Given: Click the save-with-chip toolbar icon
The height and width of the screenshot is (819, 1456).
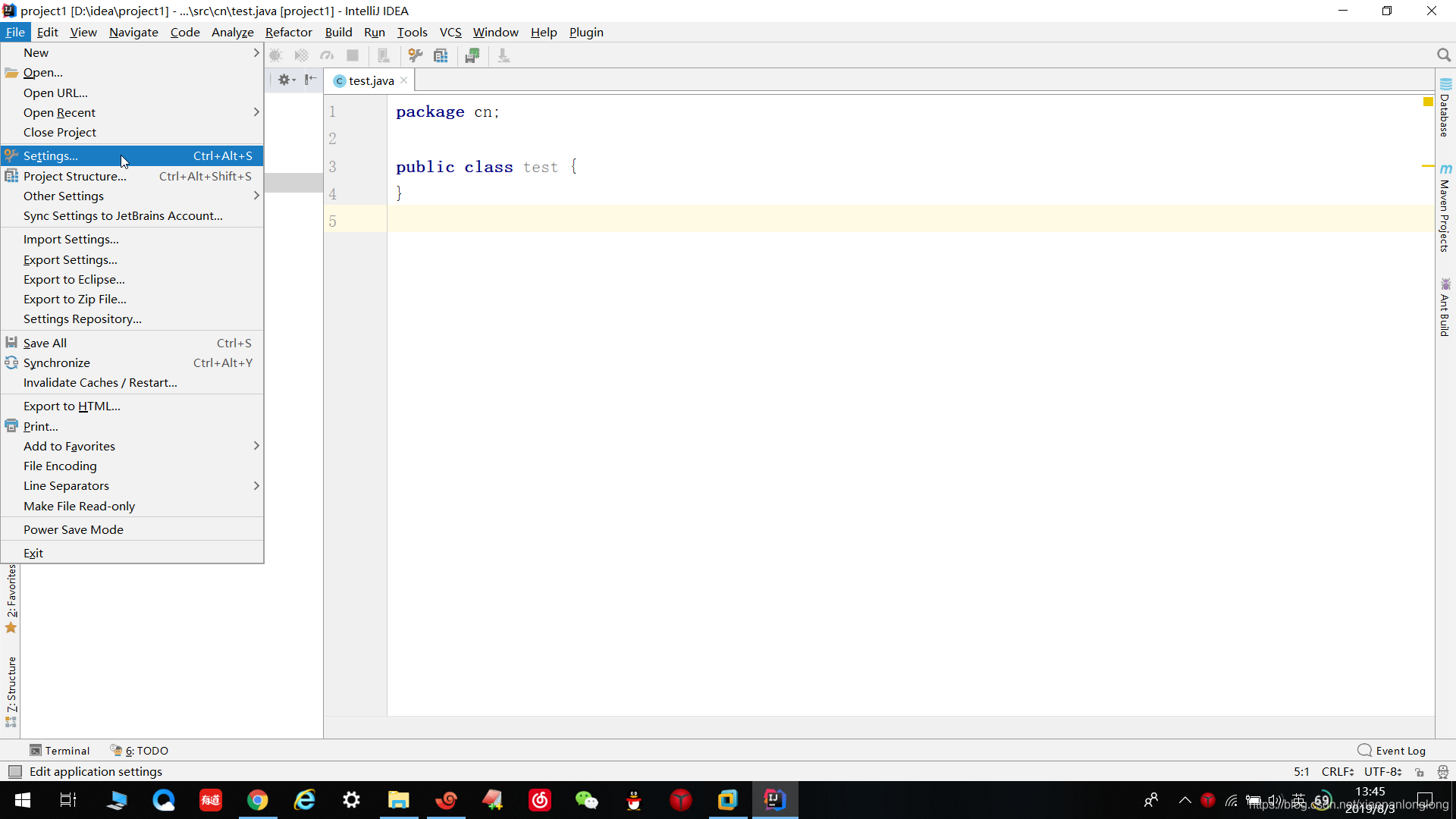Looking at the screenshot, I should 472,55.
